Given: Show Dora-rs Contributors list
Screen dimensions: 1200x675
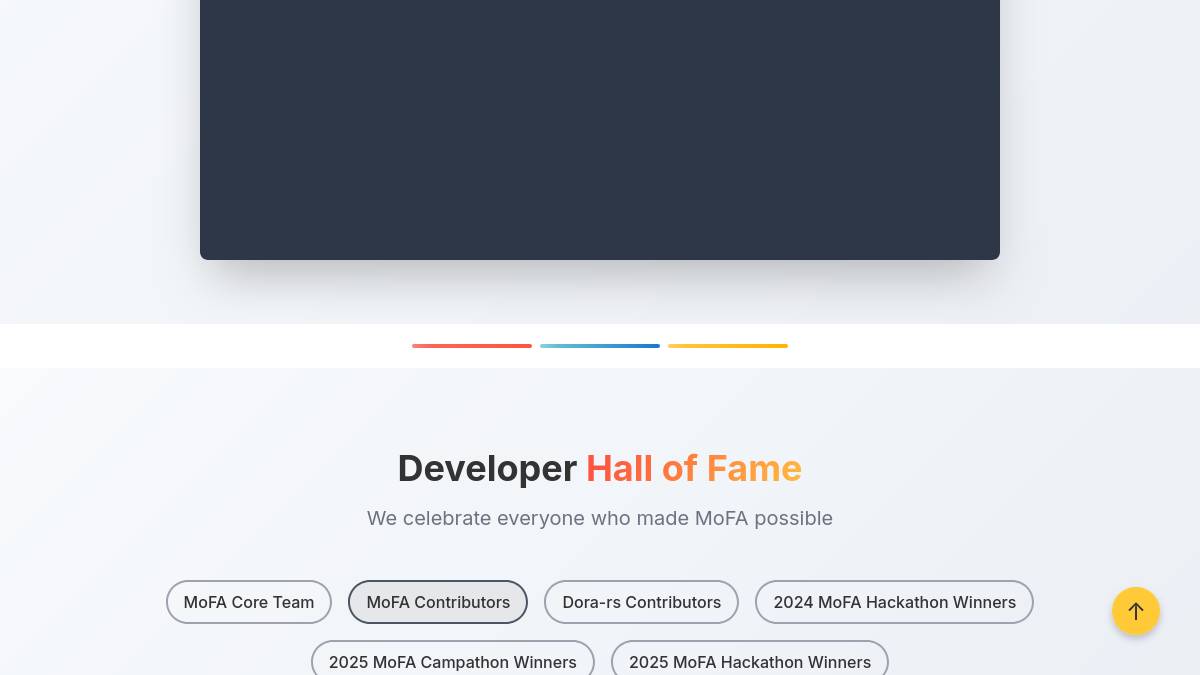Looking at the screenshot, I should click(641, 602).
